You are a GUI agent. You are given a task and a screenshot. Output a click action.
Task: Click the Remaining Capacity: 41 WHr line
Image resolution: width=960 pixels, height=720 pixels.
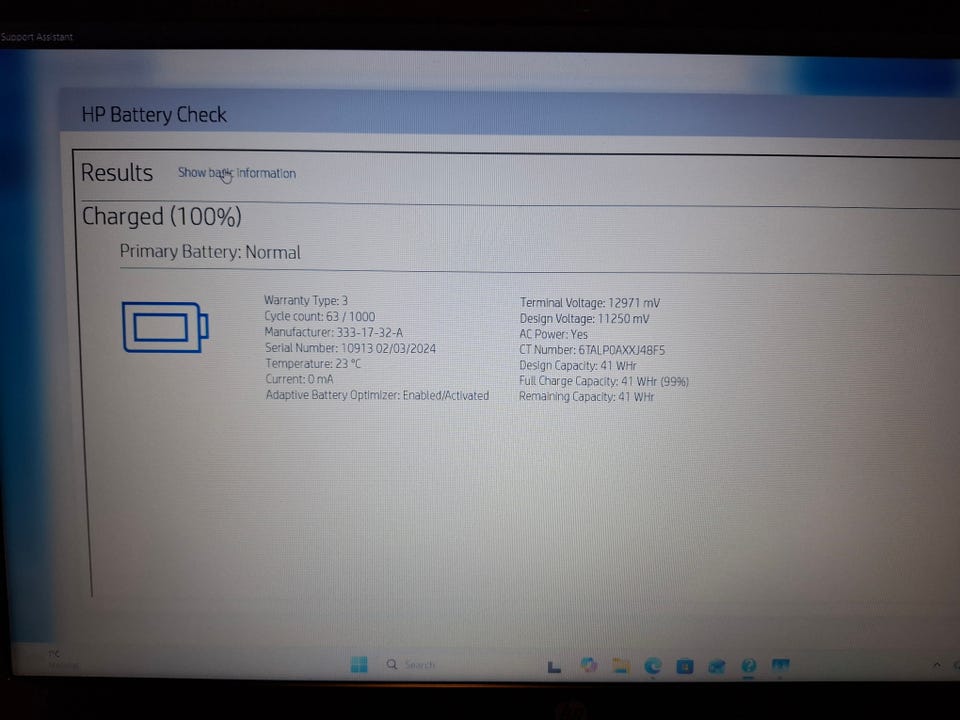(x=587, y=397)
